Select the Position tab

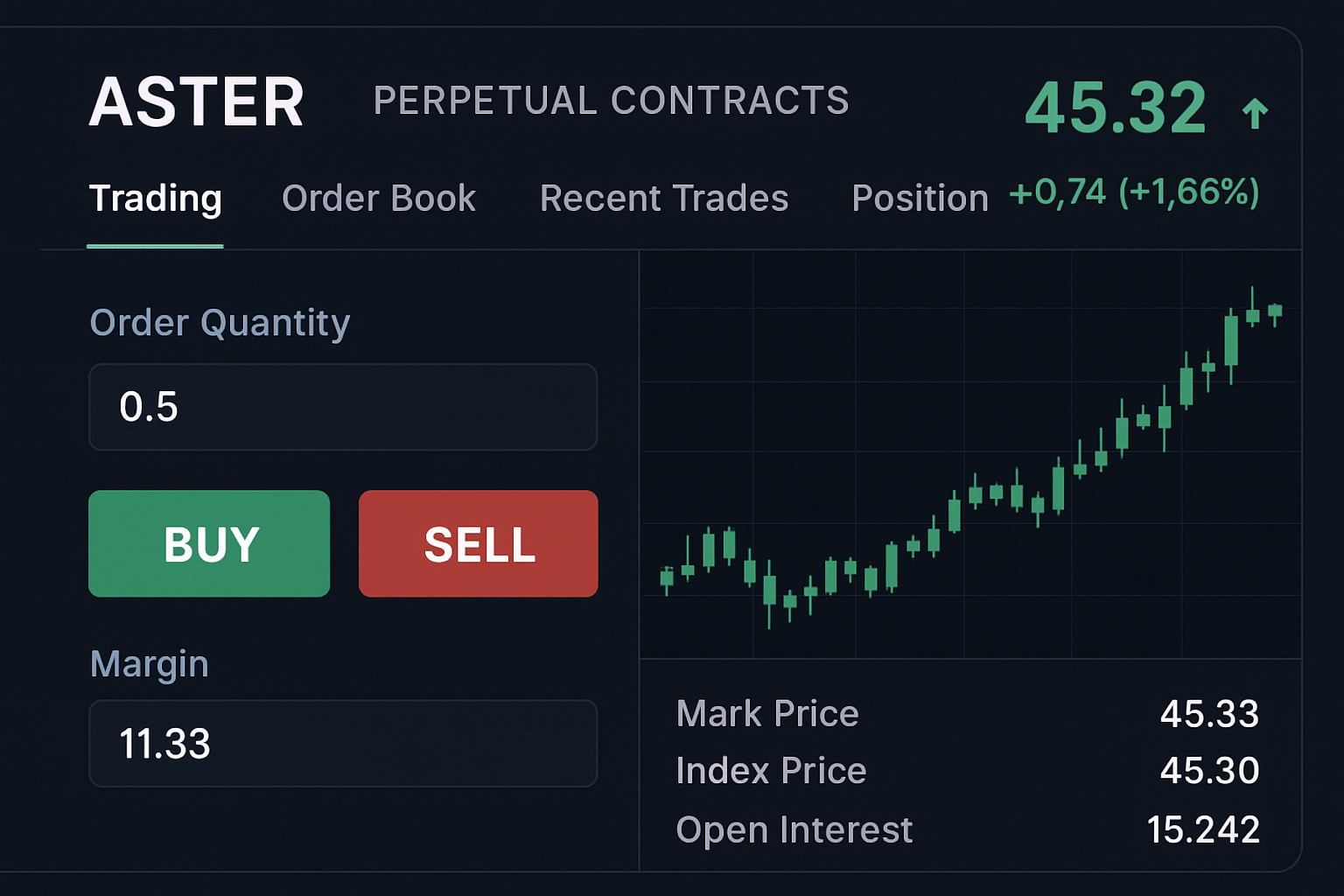point(919,199)
